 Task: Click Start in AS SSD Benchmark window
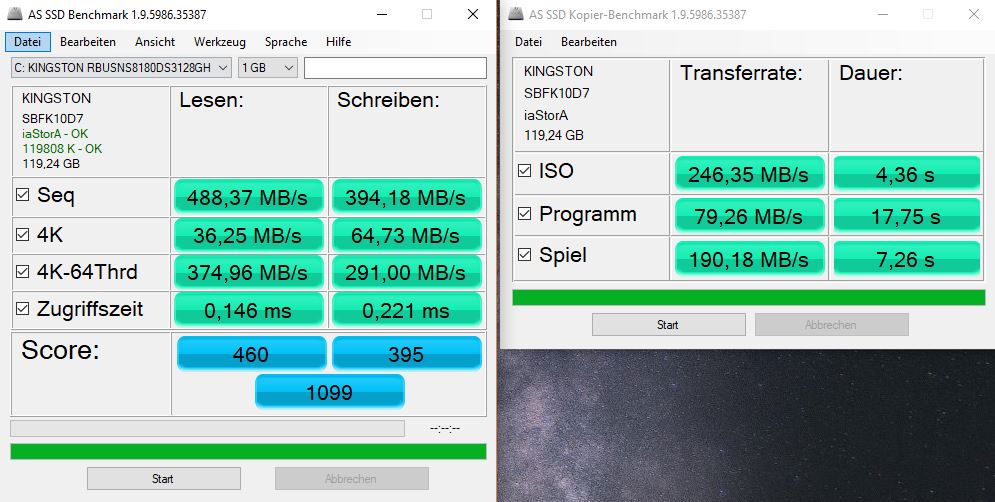tap(164, 479)
